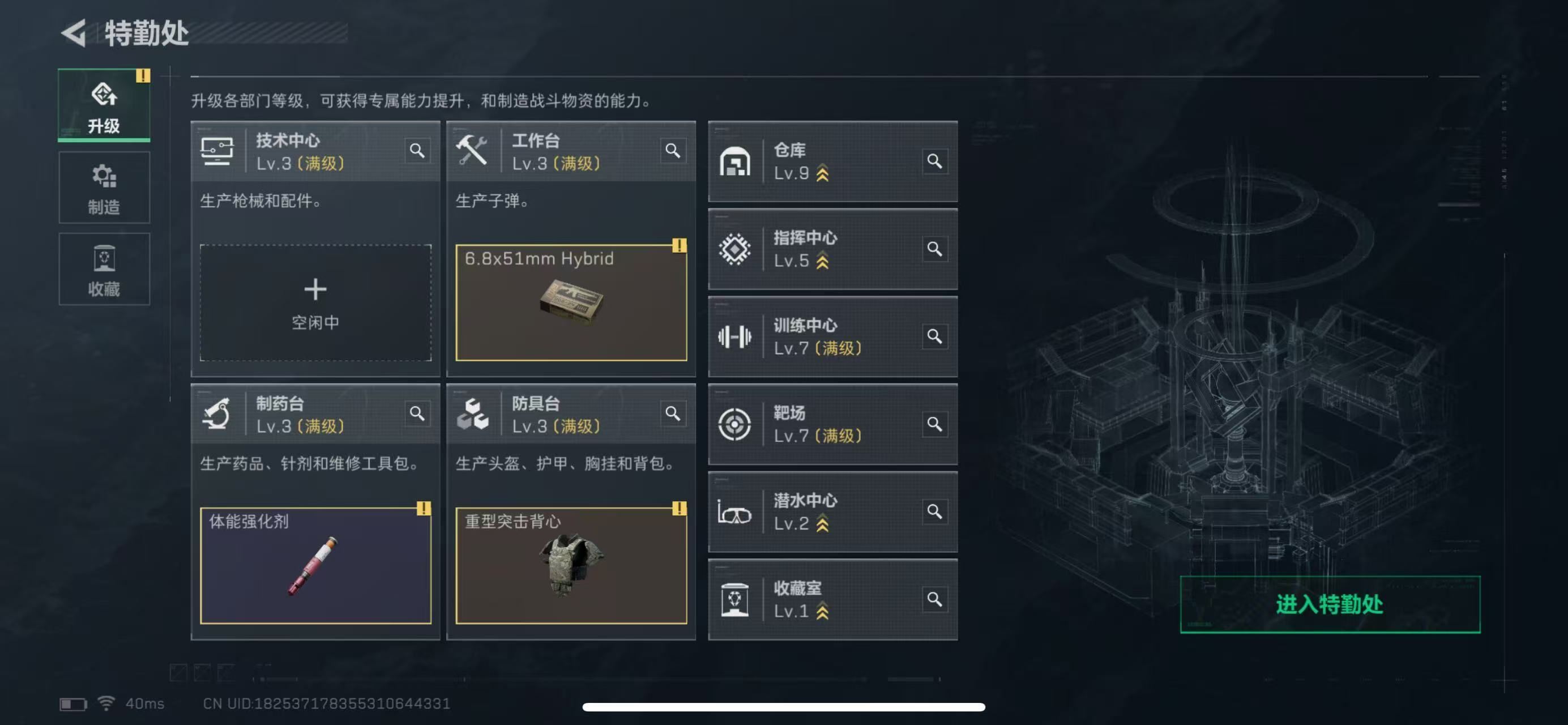Click the 训练中心 dumbbell icon
Screen dimensions: 1568x725
(x=734, y=336)
